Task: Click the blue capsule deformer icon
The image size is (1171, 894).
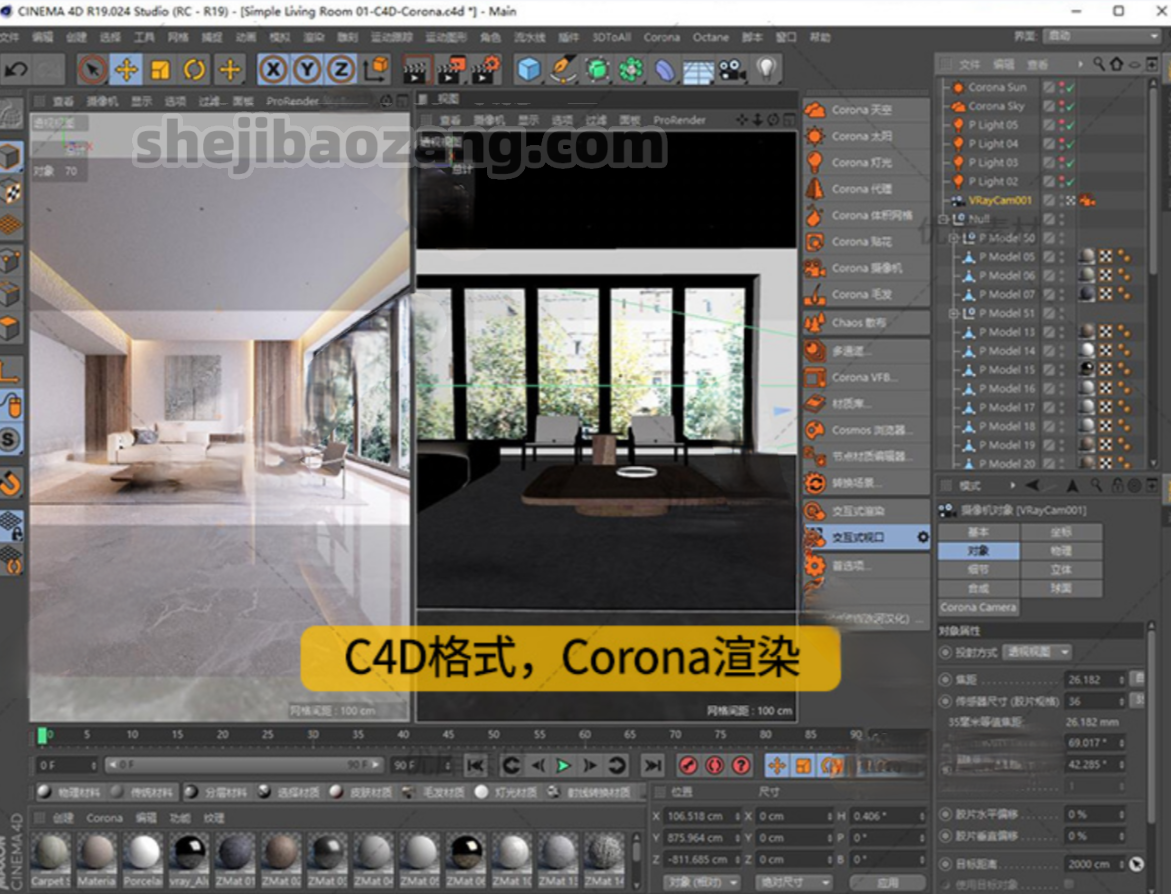Action: 664,69
